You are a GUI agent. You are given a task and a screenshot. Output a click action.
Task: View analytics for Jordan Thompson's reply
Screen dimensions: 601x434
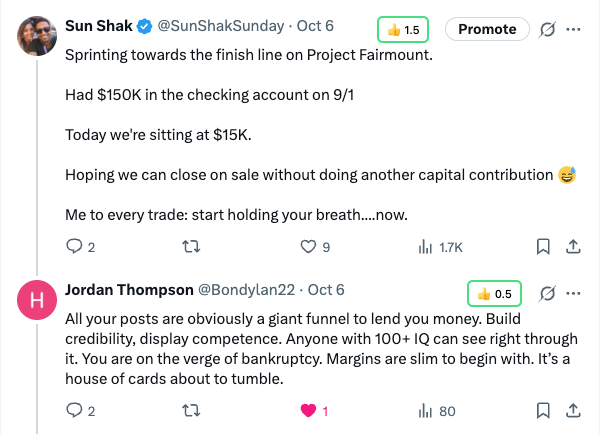pos(425,410)
